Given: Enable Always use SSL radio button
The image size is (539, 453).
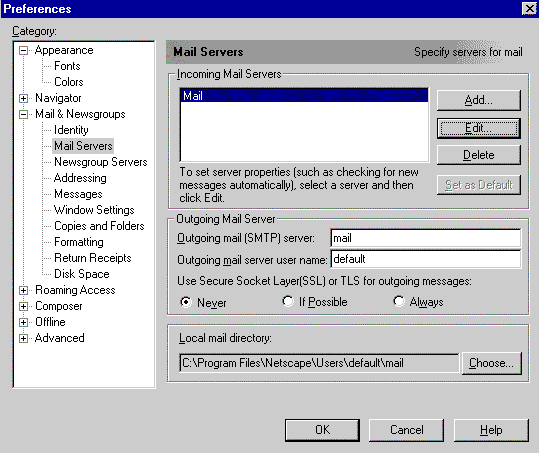Looking at the screenshot, I should pyautogui.click(x=398, y=301).
